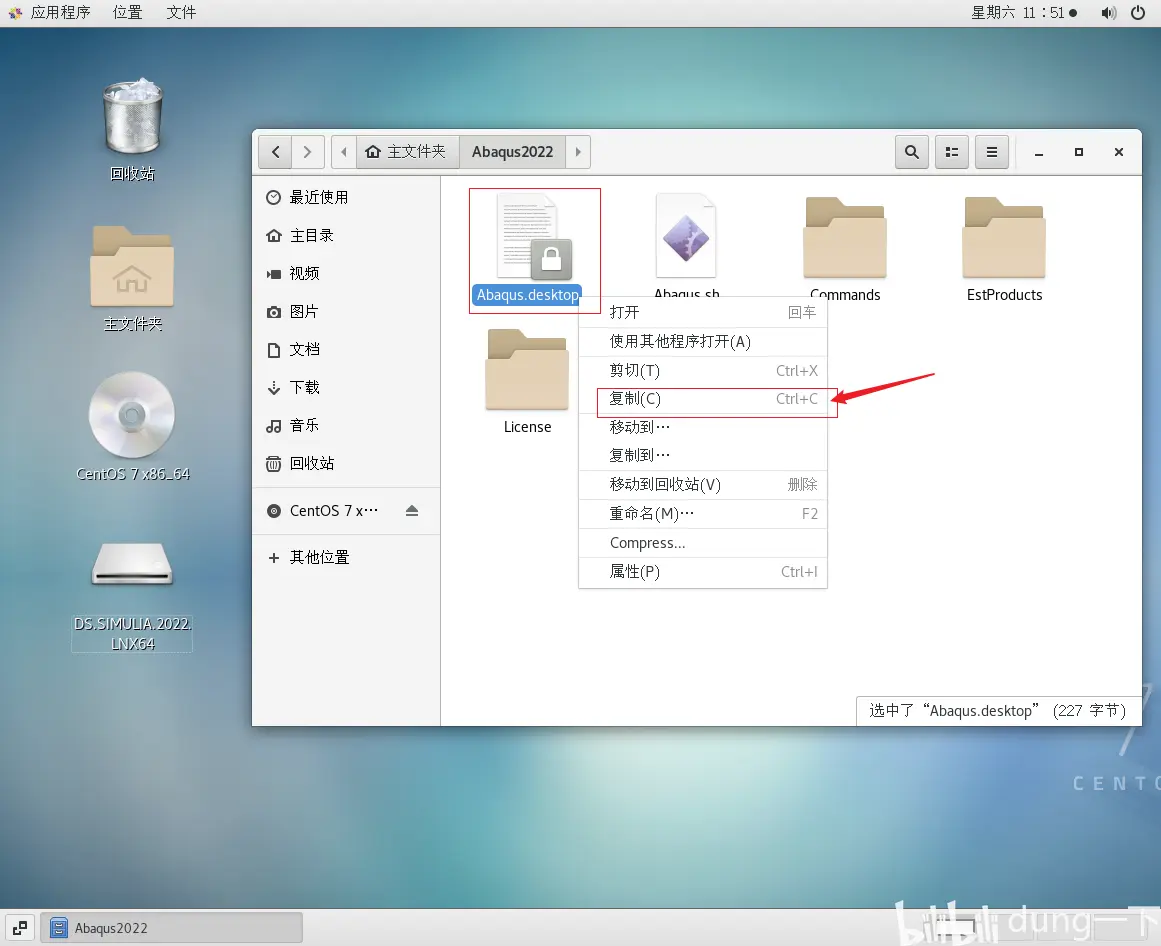This screenshot has height=946, width=1161.
Task: Minimize the Abaqus2022 file manager window
Action: (1039, 152)
